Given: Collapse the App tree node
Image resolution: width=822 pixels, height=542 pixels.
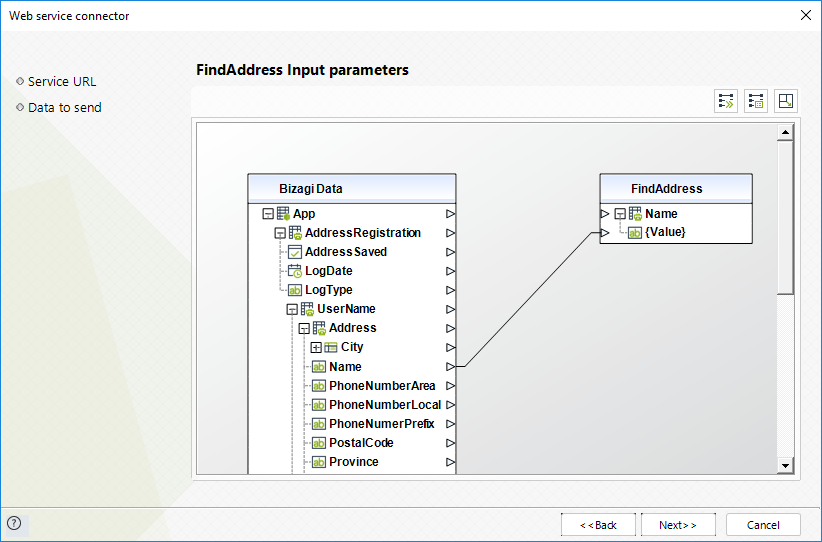Looking at the screenshot, I should (x=268, y=214).
